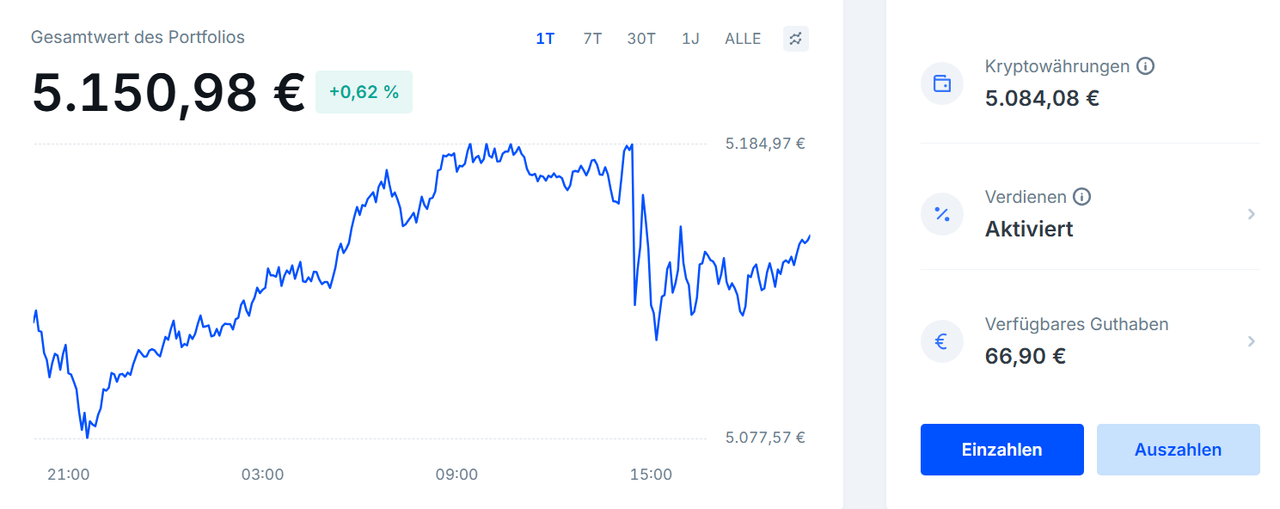This screenshot has width=1280, height=509.
Task: Click the Auszahlen button
Action: [1178, 450]
